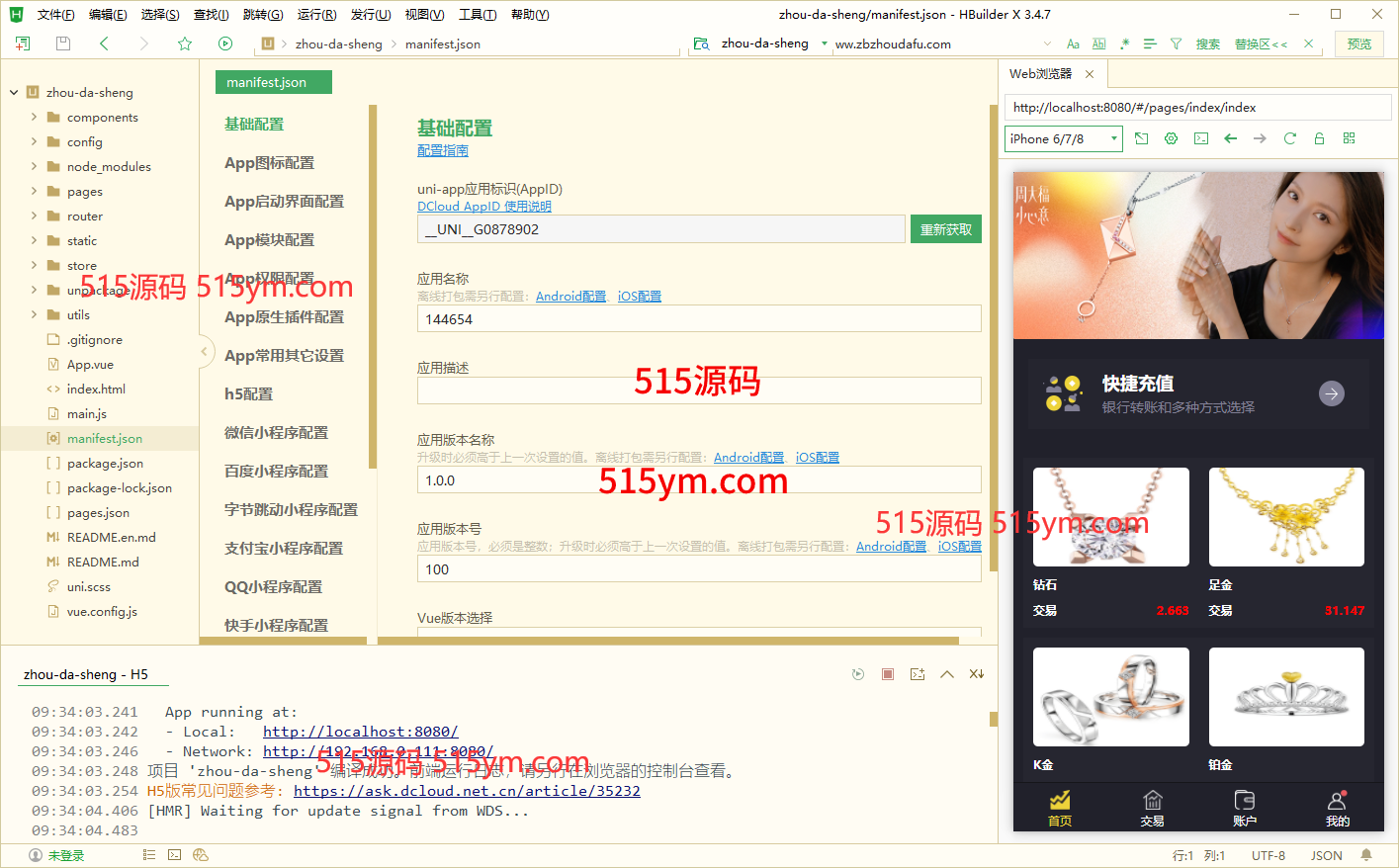Click the 应用名称 input field
Viewport: 1399px width, 868px height.
tap(698, 319)
